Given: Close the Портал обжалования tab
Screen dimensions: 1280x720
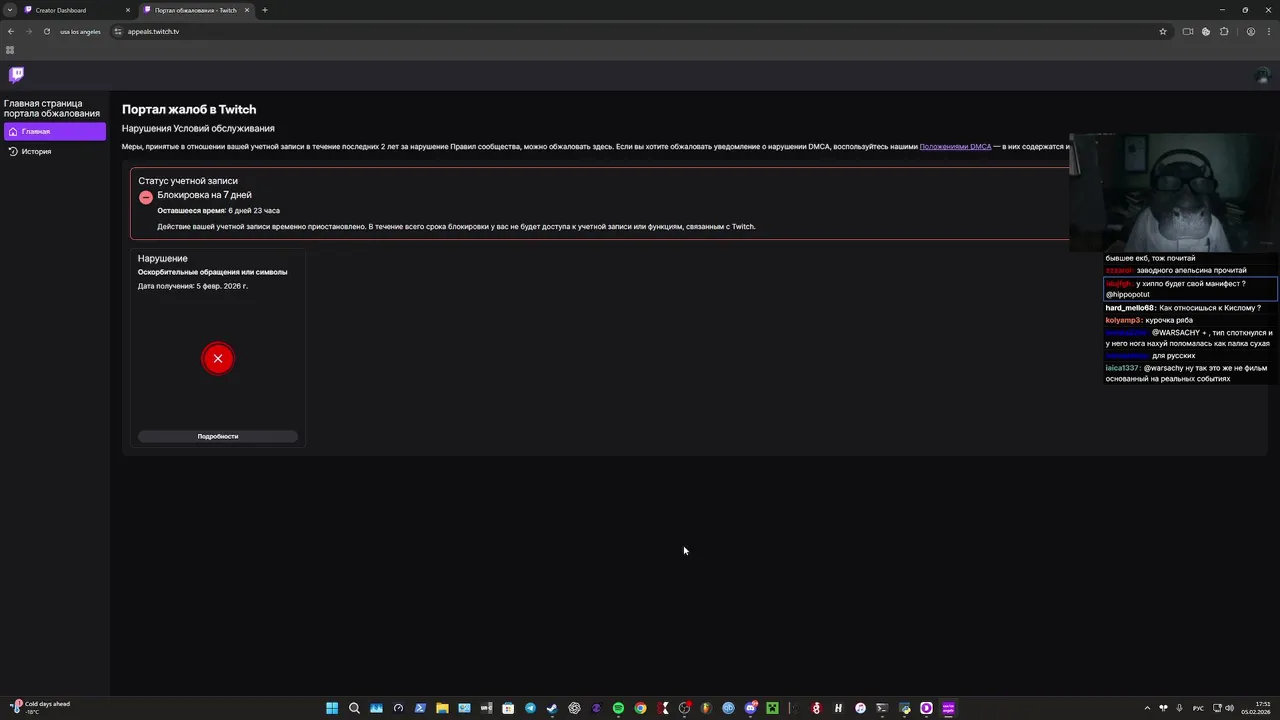Looking at the screenshot, I should pos(248,10).
